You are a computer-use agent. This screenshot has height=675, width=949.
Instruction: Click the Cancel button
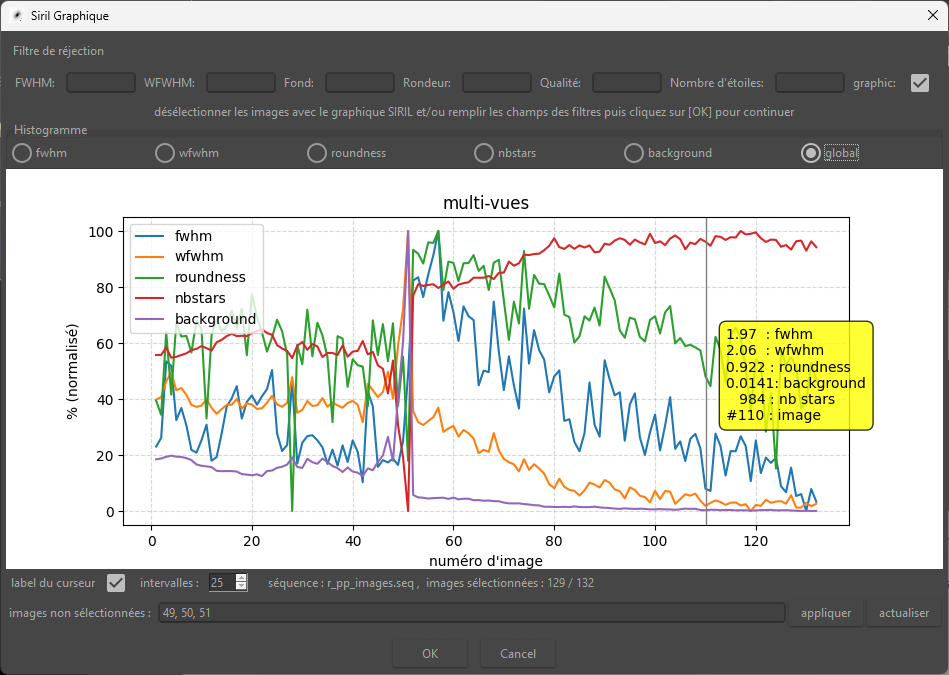coord(517,654)
